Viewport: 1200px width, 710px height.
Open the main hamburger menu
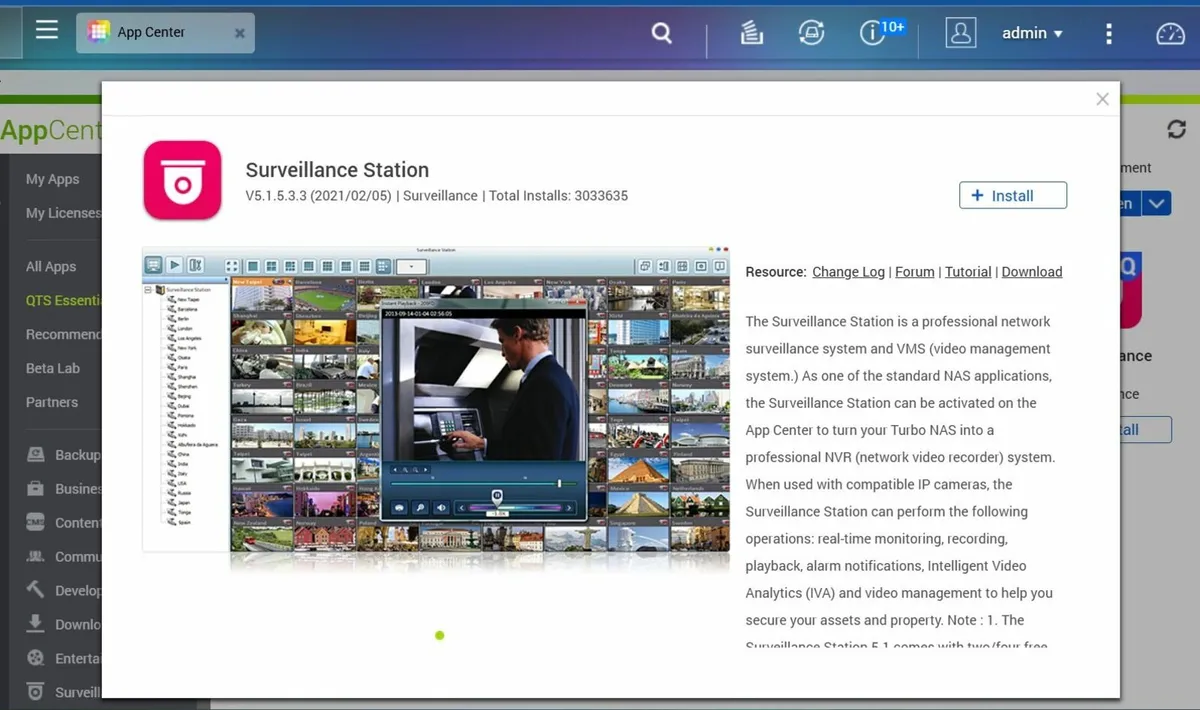pyautogui.click(x=46, y=30)
